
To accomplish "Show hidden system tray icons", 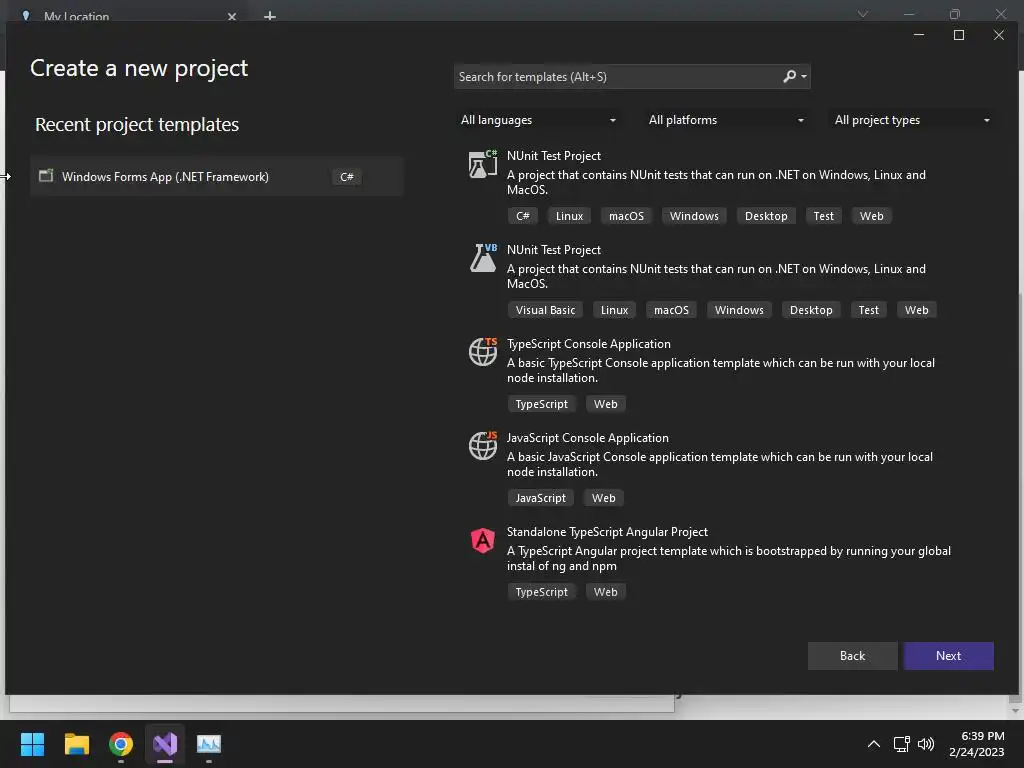I will pyautogui.click(x=874, y=744).
